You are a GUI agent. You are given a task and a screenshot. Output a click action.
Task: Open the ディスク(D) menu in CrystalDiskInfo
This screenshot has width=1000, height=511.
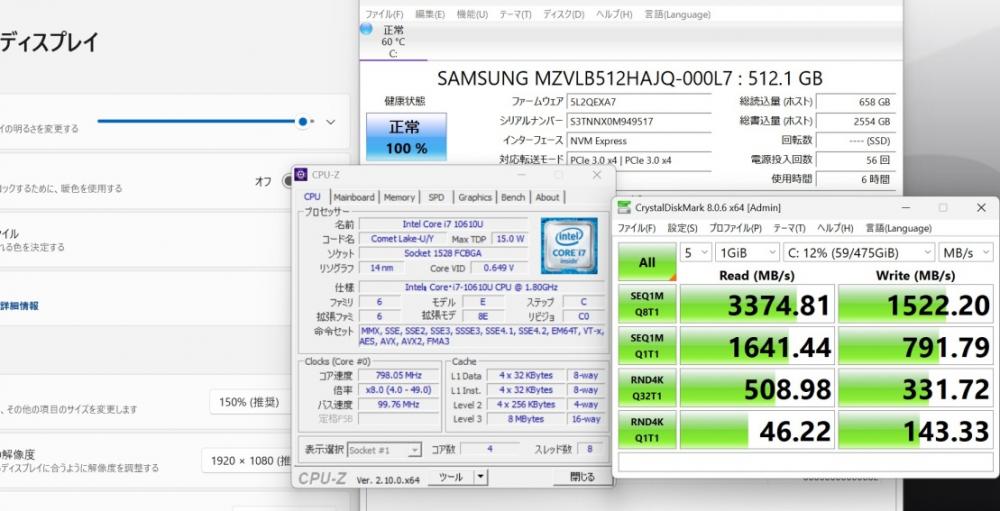(x=564, y=14)
